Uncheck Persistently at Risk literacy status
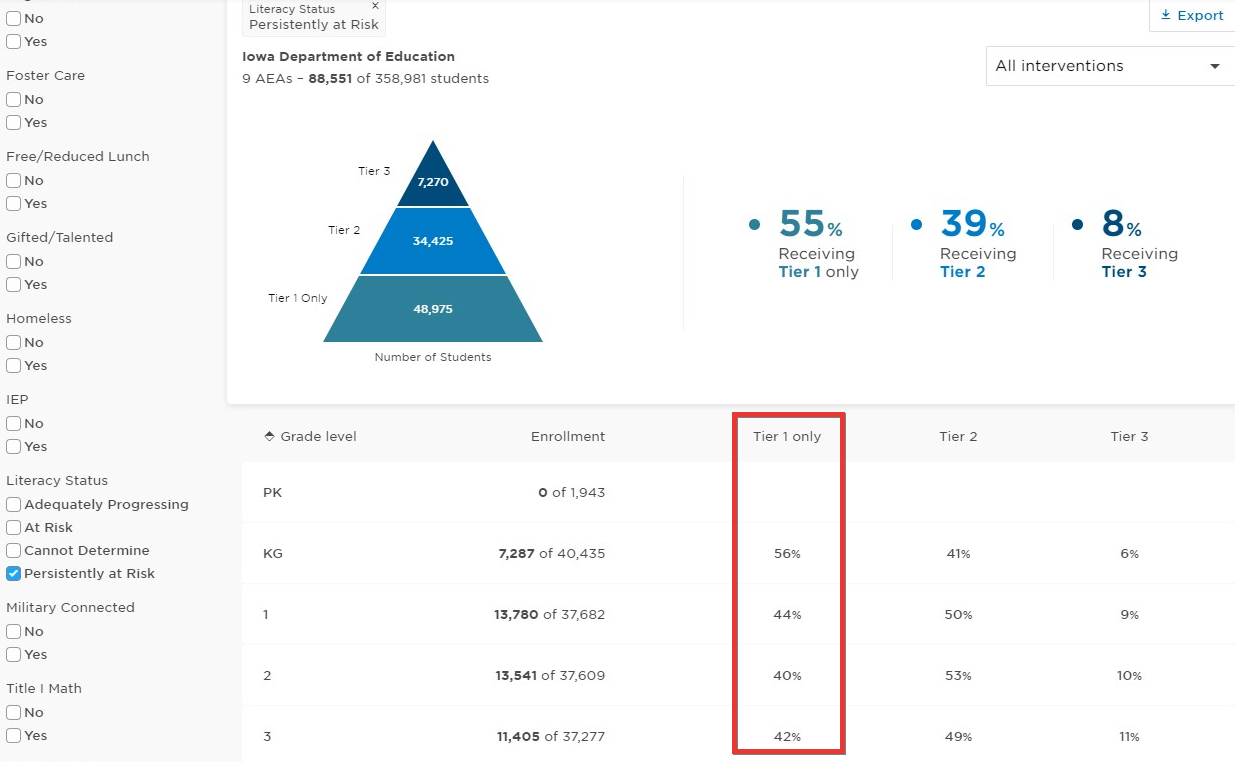1241x766 pixels. pos(13,573)
